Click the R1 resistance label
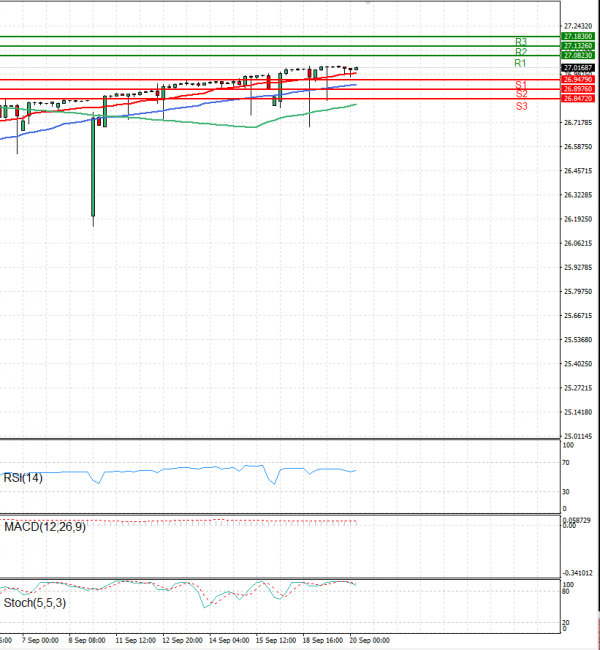 click(521, 63)
